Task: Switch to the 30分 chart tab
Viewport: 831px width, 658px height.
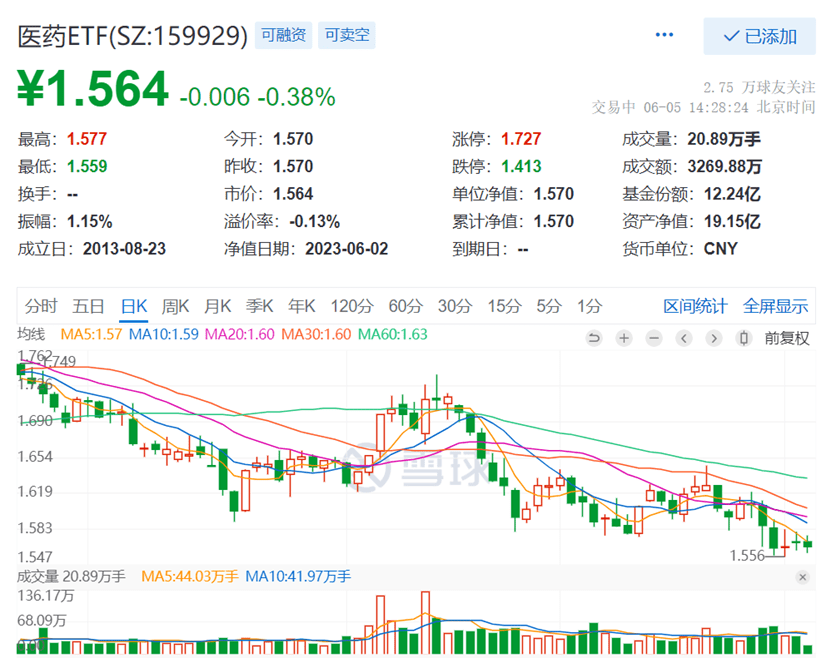Action: (x=455, y=306)
